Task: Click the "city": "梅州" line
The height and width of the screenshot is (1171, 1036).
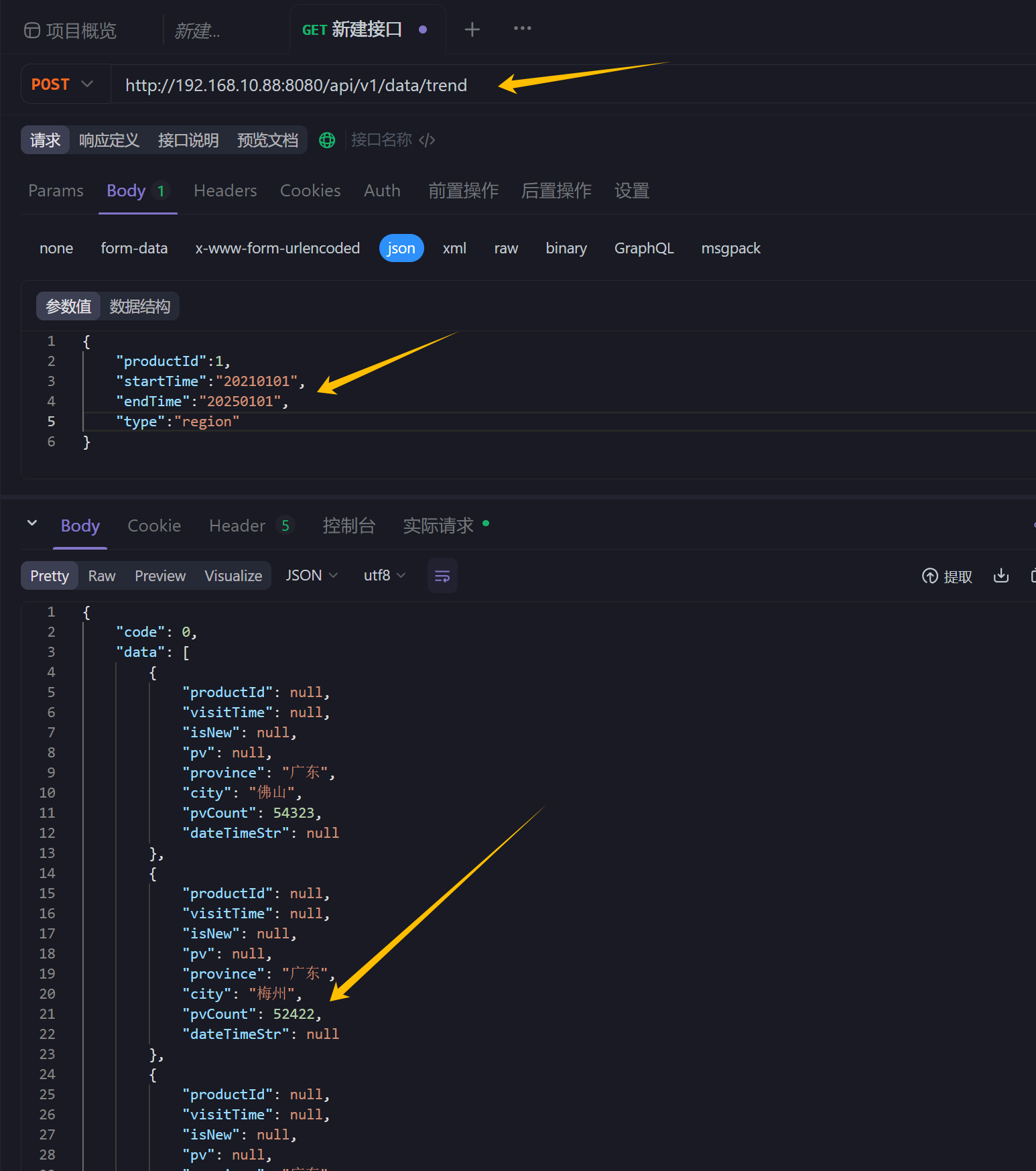Action: point(242,994)
